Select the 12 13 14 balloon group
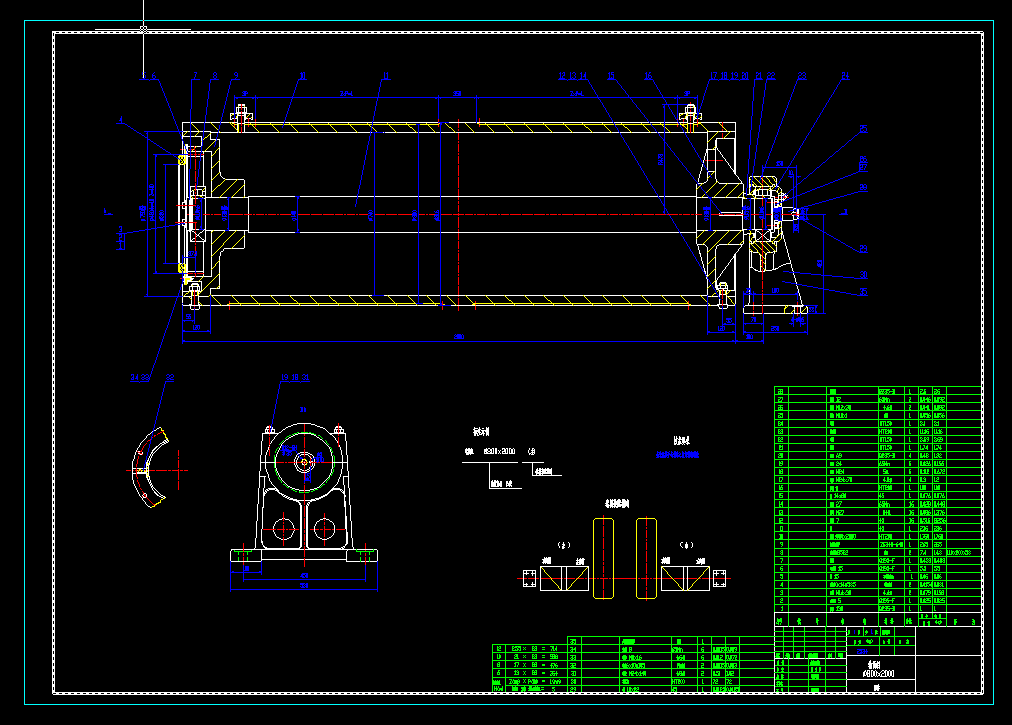 [x=572, y=76]
